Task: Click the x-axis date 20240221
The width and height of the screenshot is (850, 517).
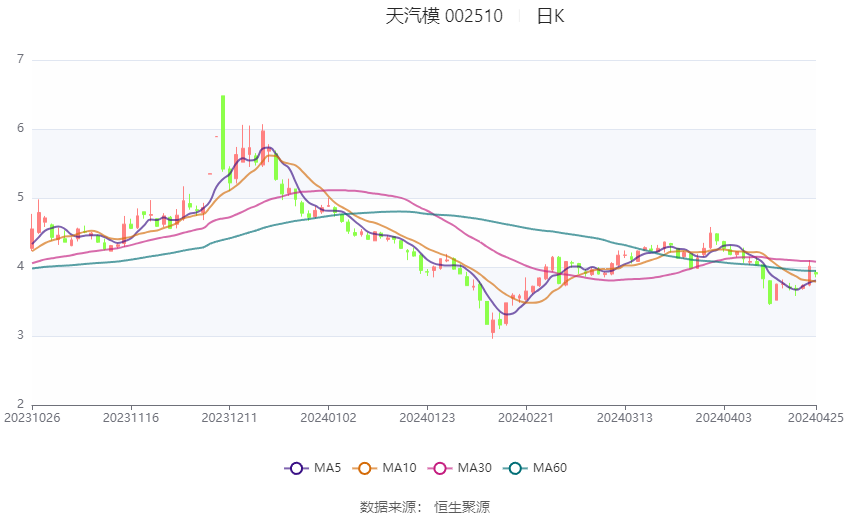Action: tap(526, 418)
